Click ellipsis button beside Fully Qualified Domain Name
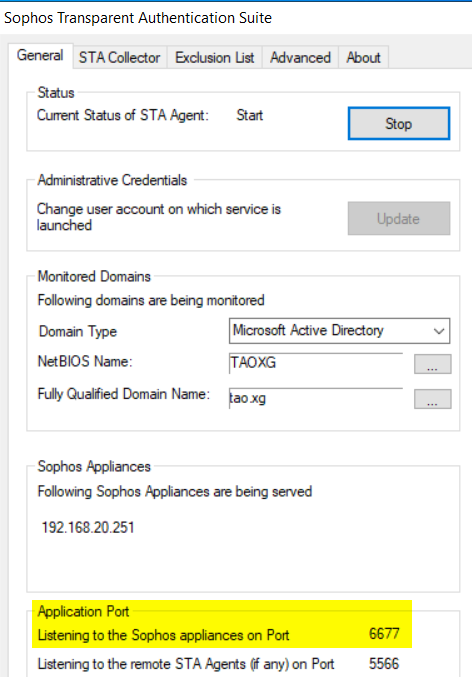This screenshot has height=677, width=472. point(432,399)
